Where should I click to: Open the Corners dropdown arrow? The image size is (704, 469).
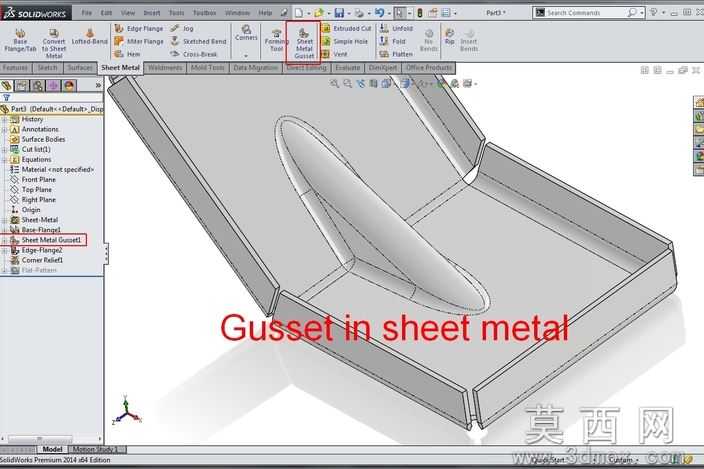pos(246,56)
